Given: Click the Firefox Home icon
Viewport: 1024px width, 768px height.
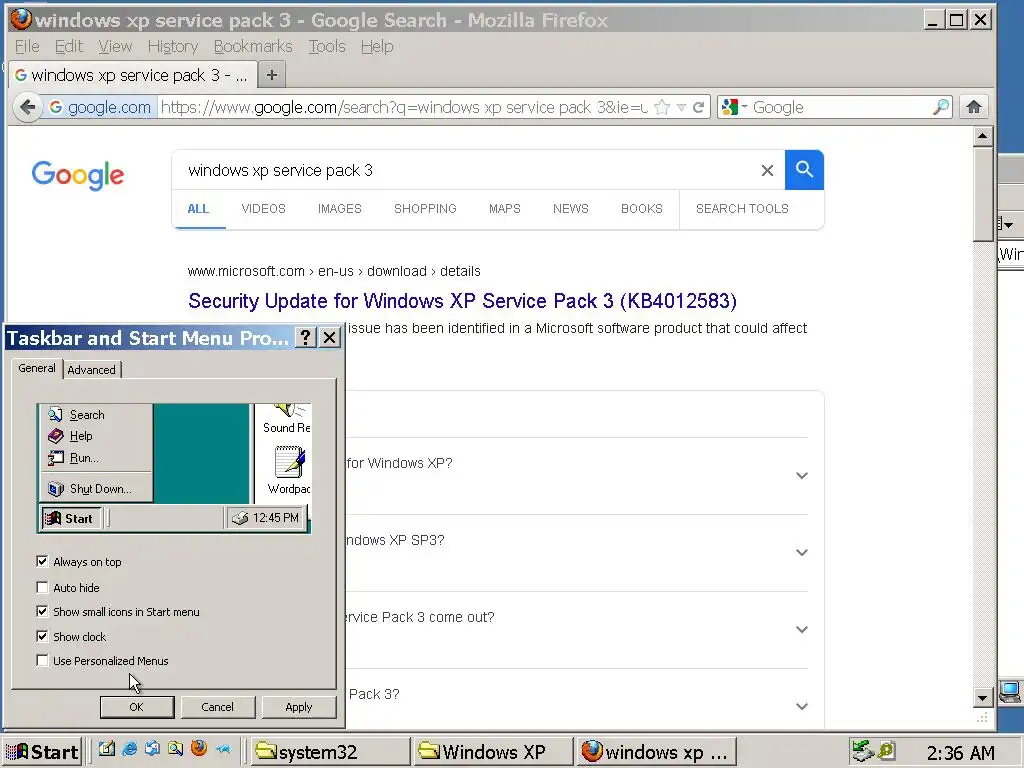Looking at the screenshot, I should pyautogui.click(x=974, y=107).
